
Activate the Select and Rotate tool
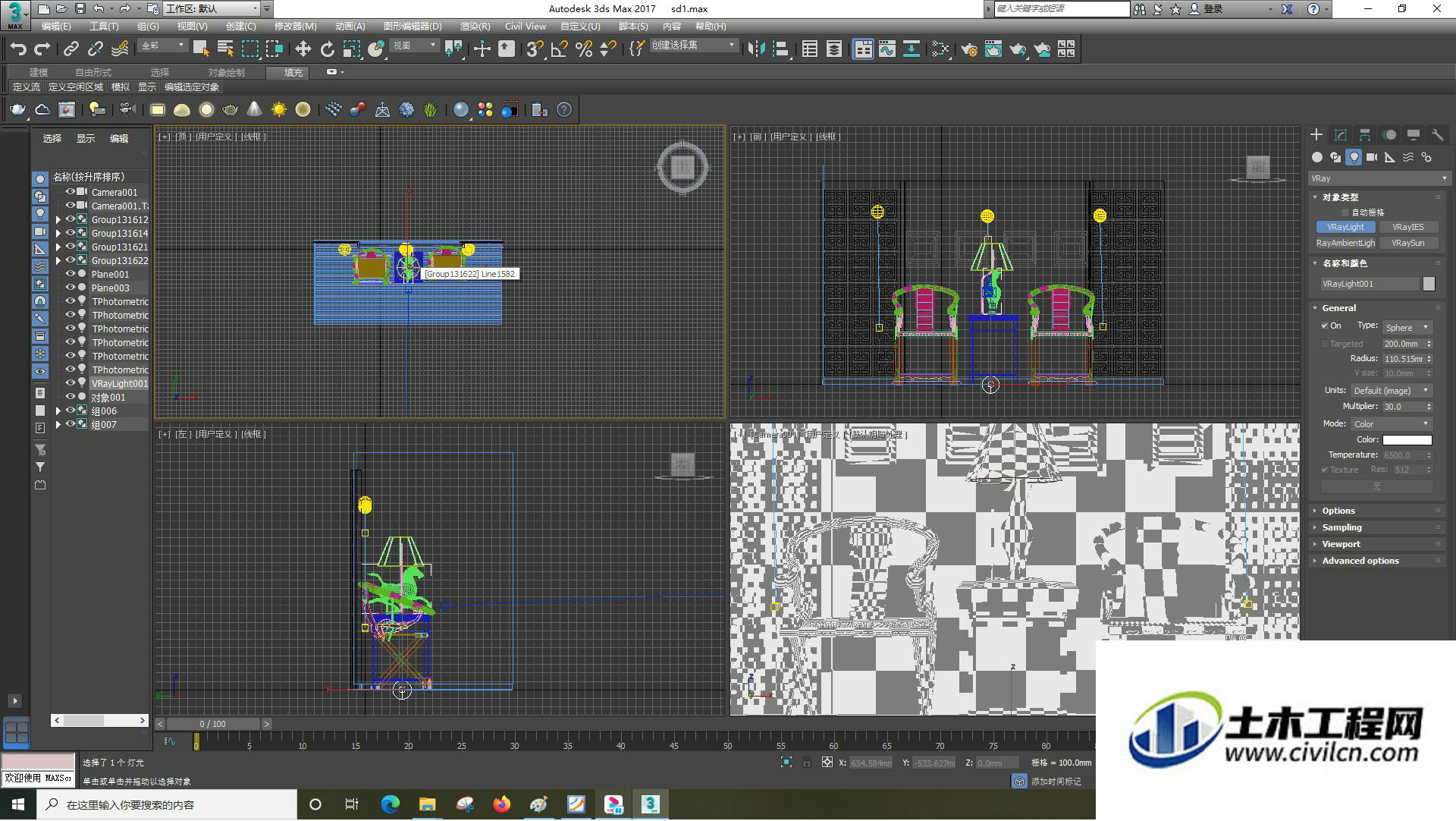click(x=327, y=49)
